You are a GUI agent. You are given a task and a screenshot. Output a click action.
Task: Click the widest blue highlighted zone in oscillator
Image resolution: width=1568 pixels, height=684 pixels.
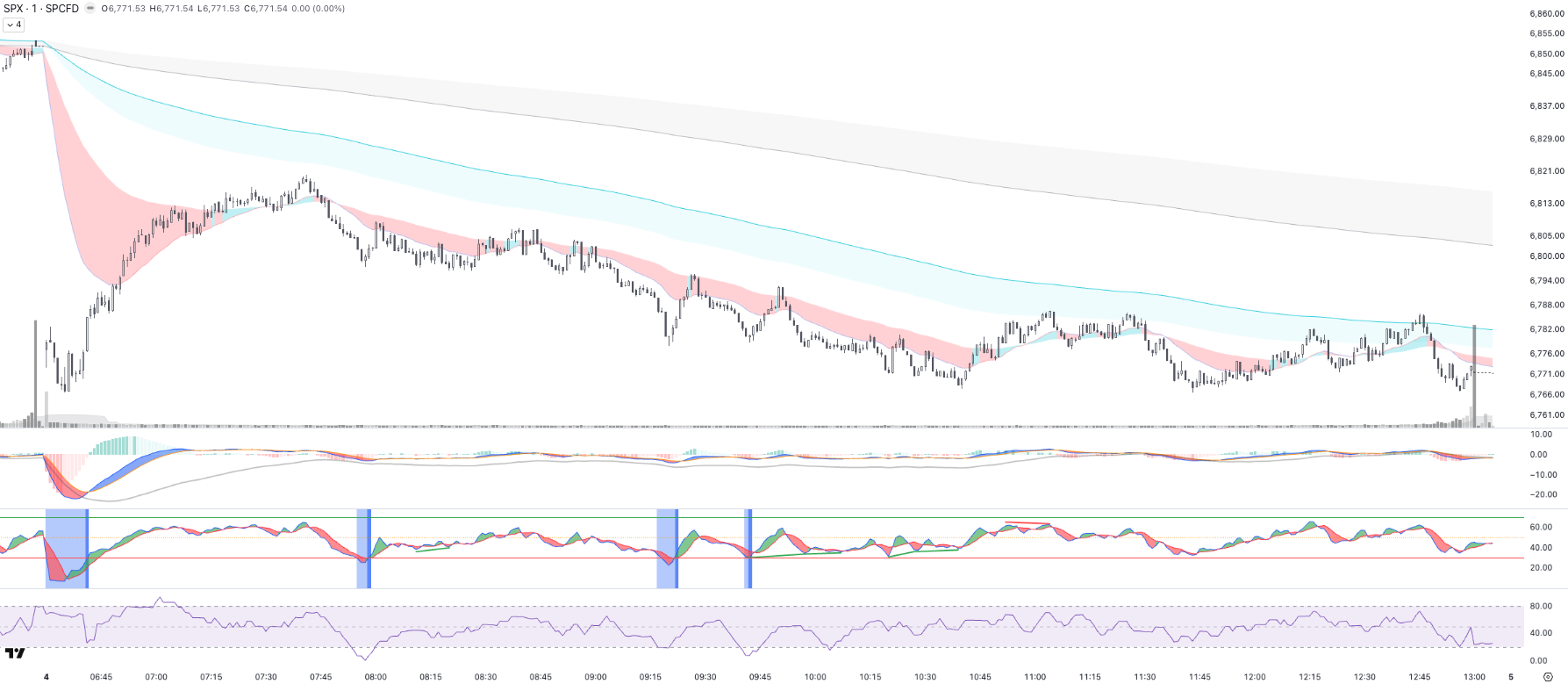click(66, 548)
